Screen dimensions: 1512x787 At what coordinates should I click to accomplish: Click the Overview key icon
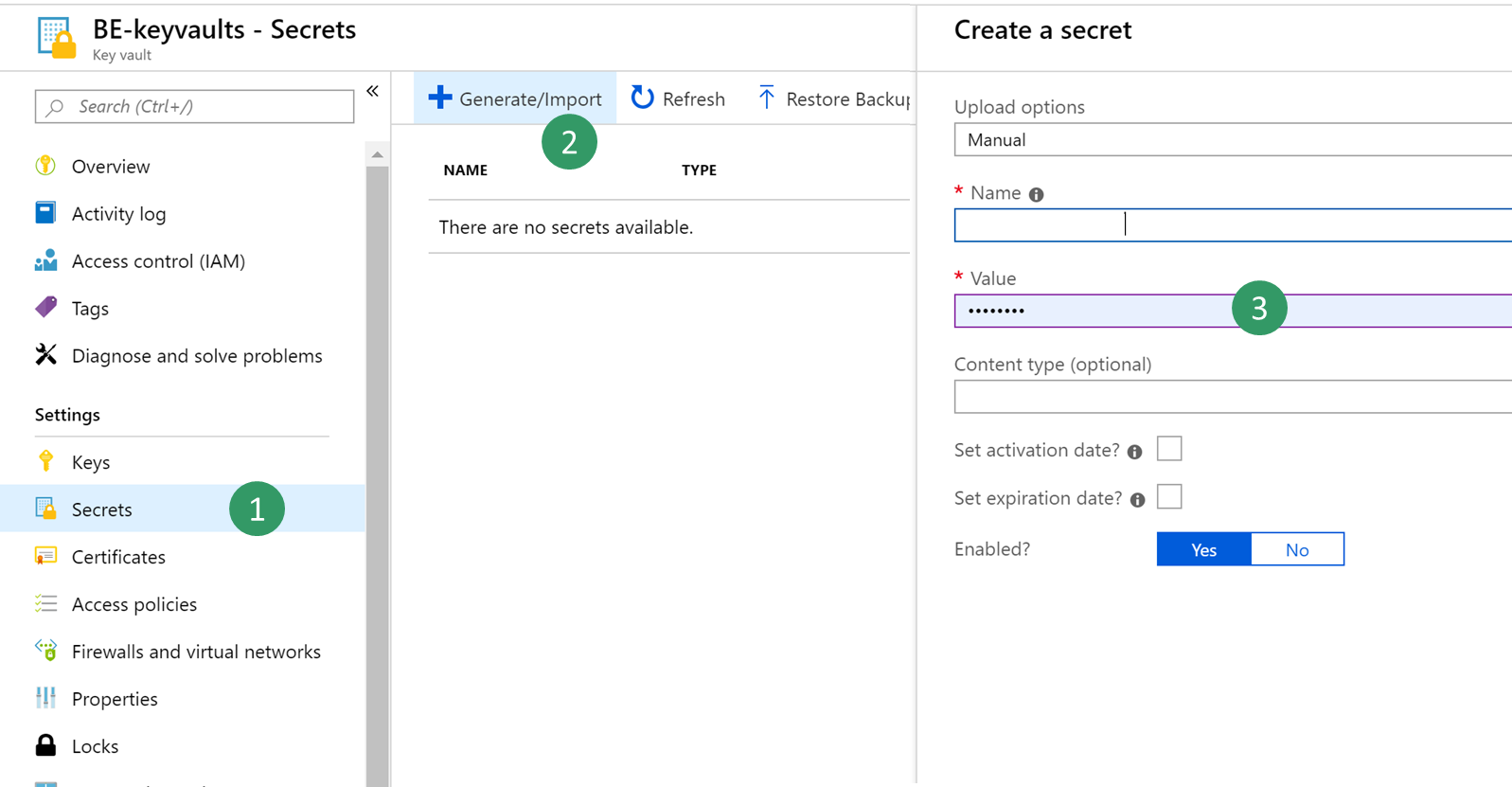(45, 166)
